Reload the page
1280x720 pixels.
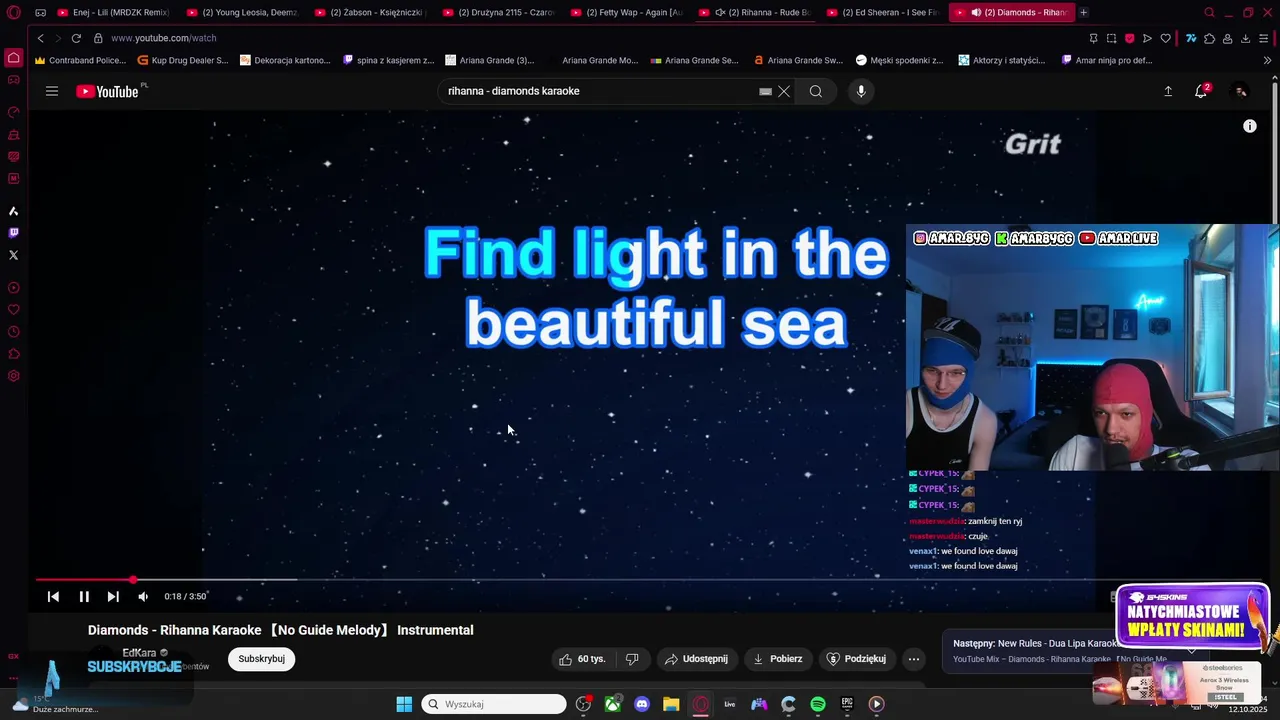[x=76, y=38]
